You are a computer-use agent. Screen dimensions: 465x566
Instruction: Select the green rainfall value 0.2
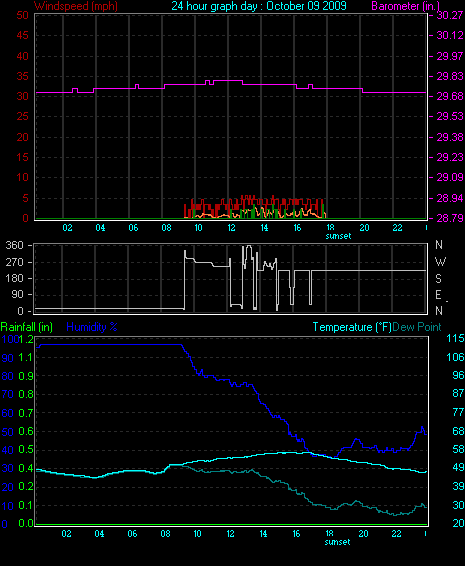click(26, 486)
